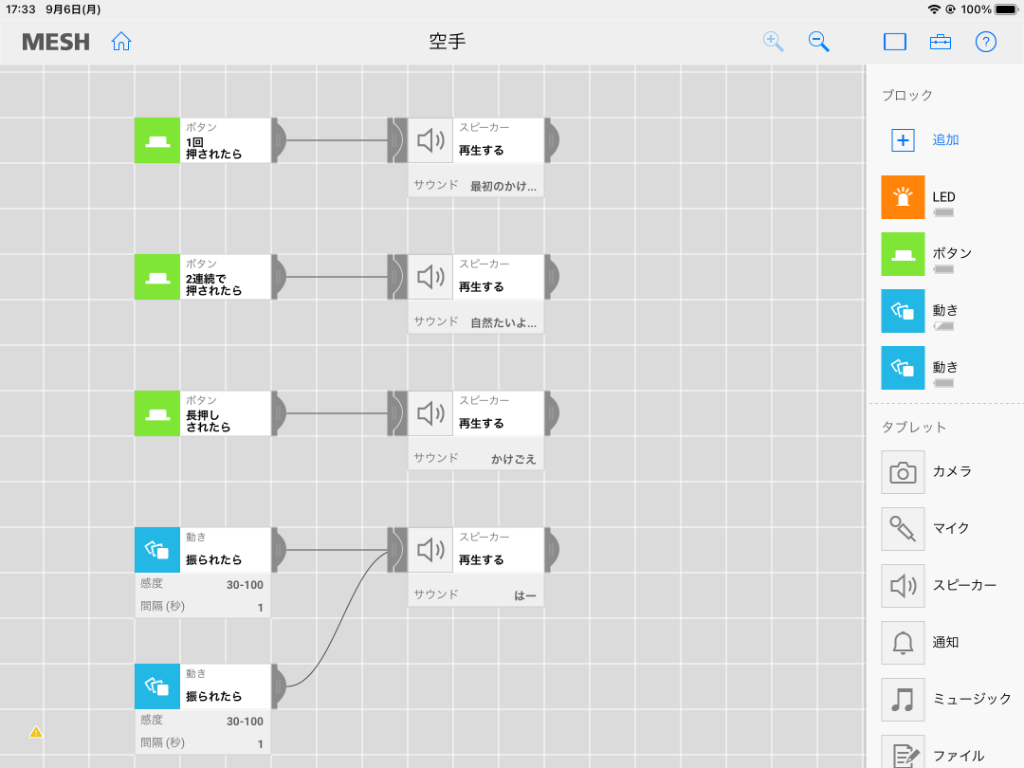Click the 17:33 clock in status bar
This screenshot has width=1024, height=768.
[20, 9]
